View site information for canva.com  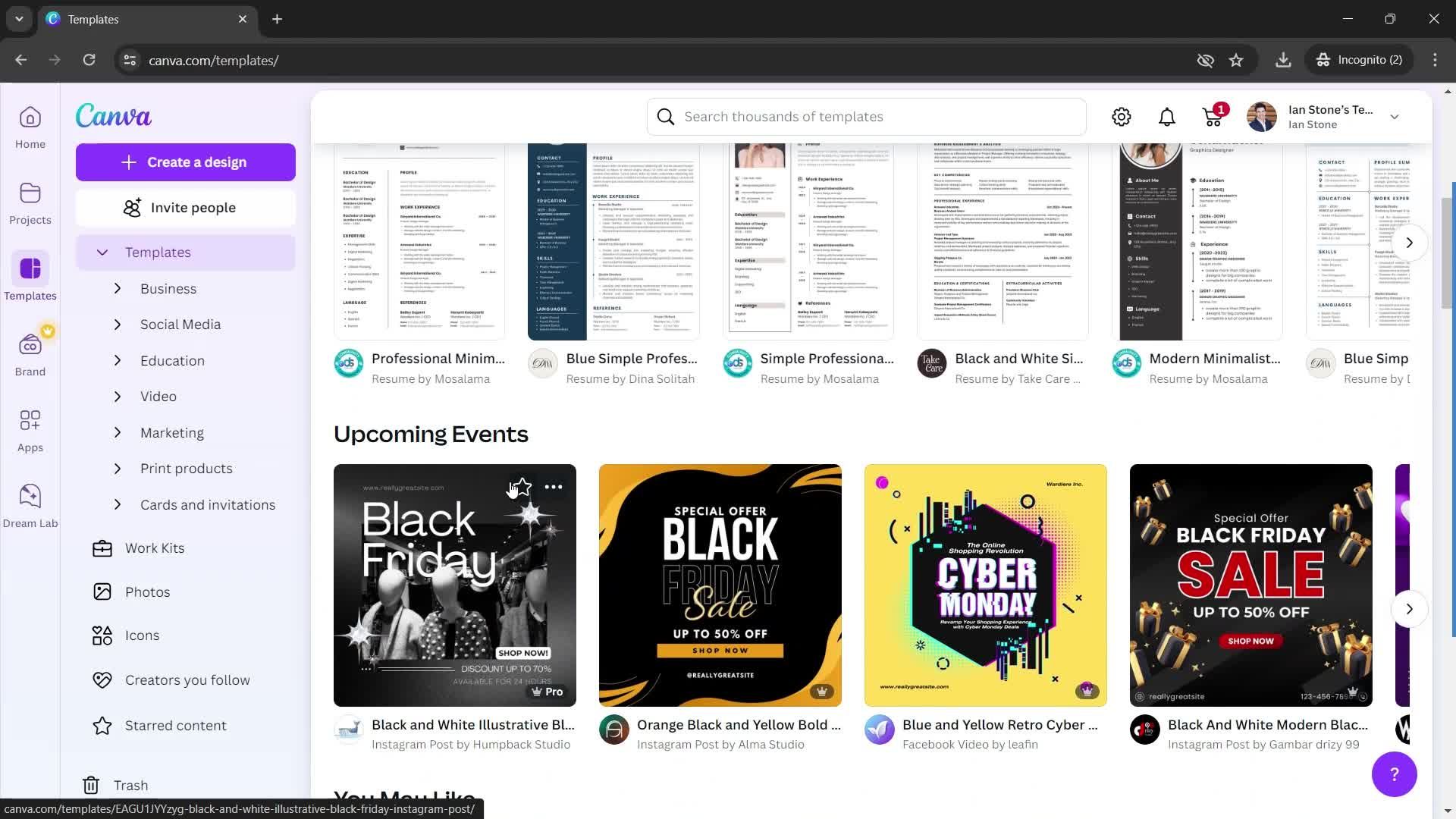(x=130, y=60)
